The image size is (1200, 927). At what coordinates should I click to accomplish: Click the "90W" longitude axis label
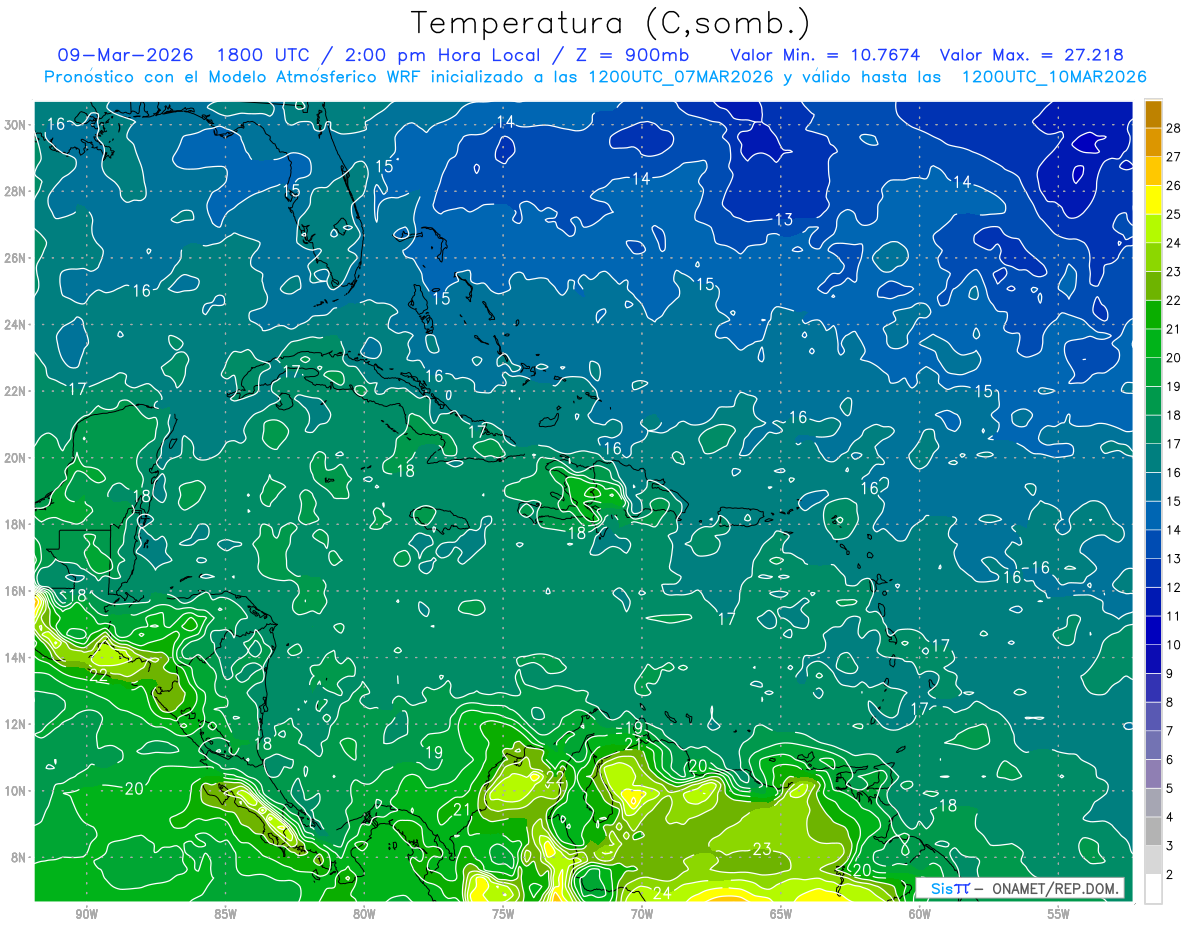coord(86,914)
